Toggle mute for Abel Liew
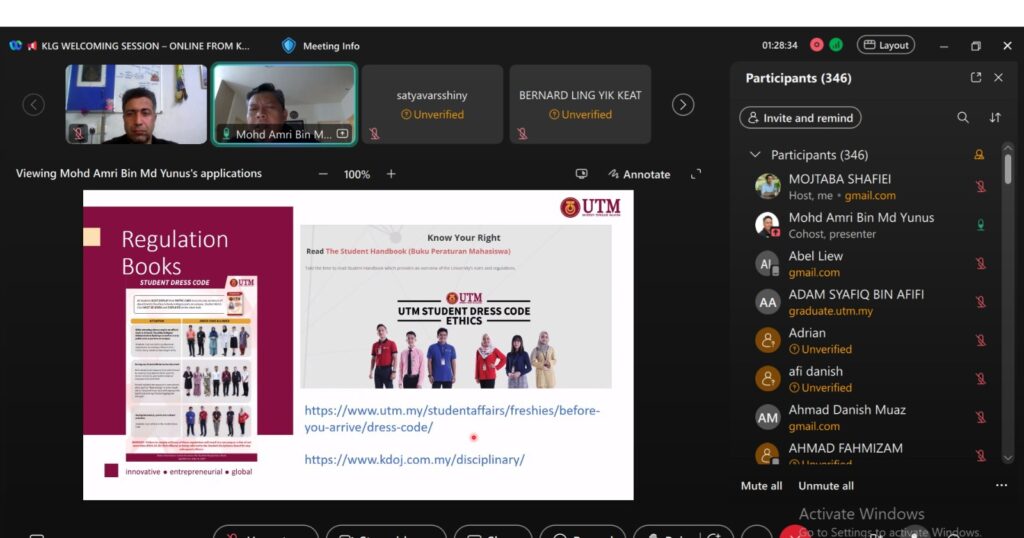 point(981,264)
